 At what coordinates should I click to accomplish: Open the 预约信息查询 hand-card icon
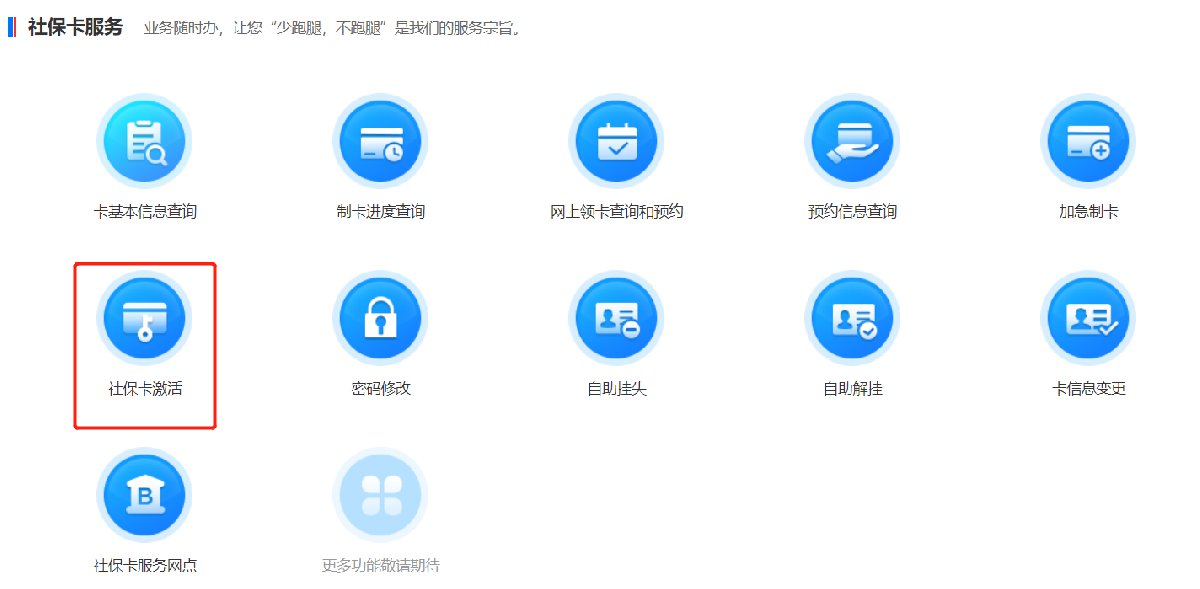click(x=853, y=141)
